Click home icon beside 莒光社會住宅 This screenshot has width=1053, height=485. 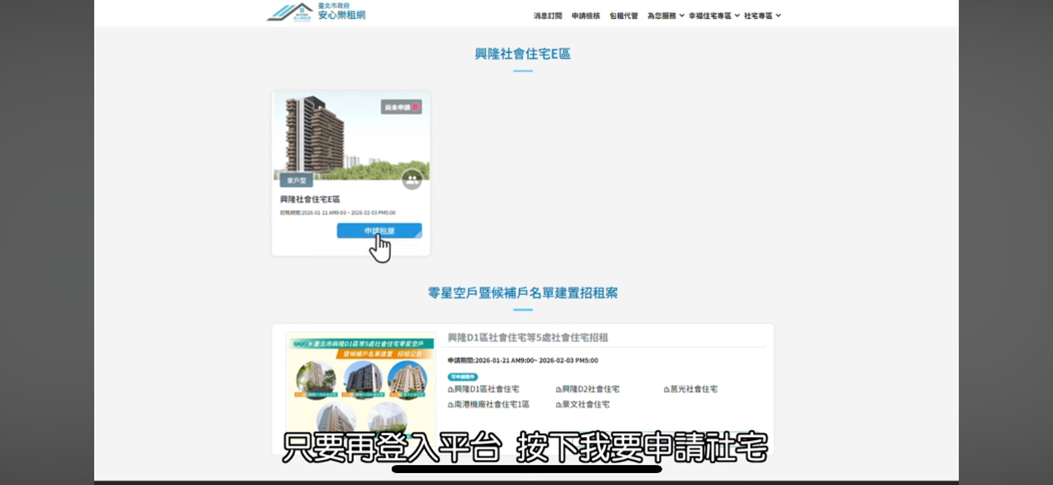666,390
